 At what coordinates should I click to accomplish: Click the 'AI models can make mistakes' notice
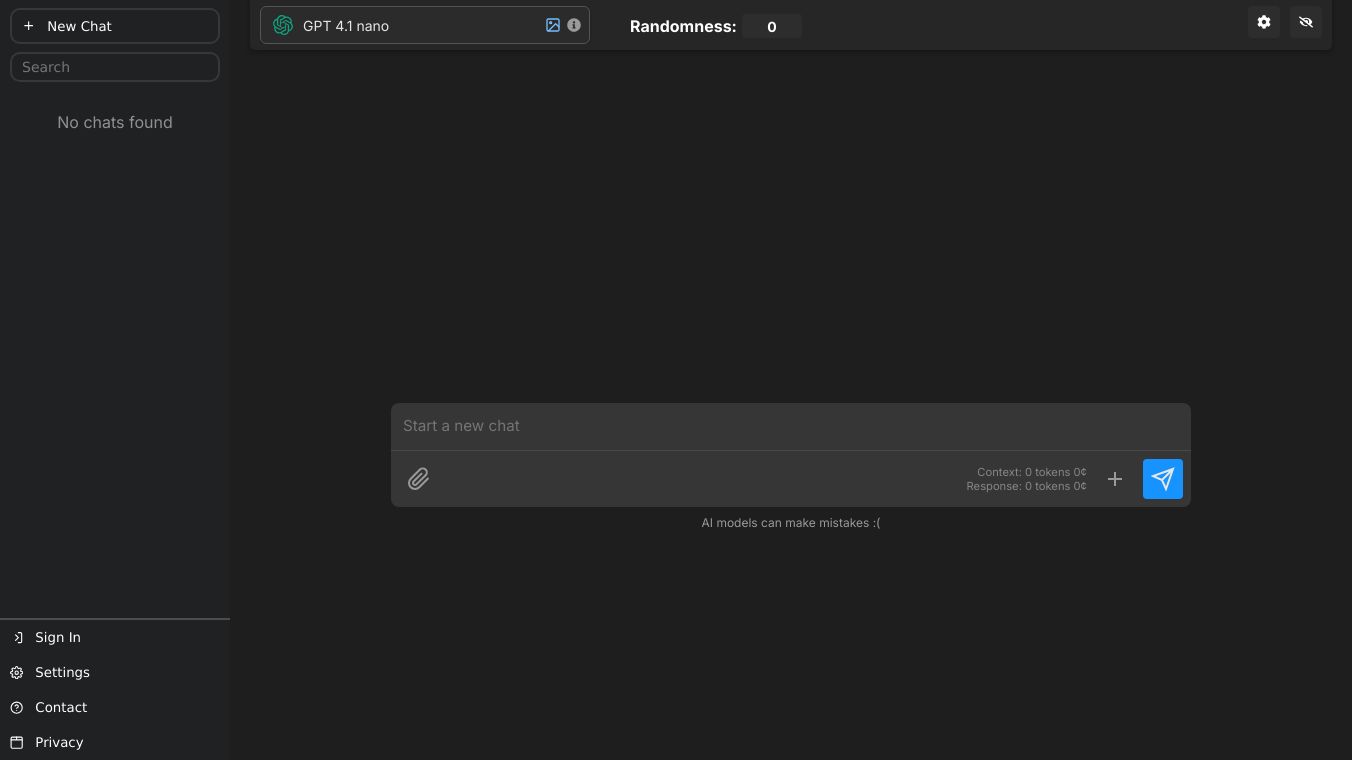point(791,523)
